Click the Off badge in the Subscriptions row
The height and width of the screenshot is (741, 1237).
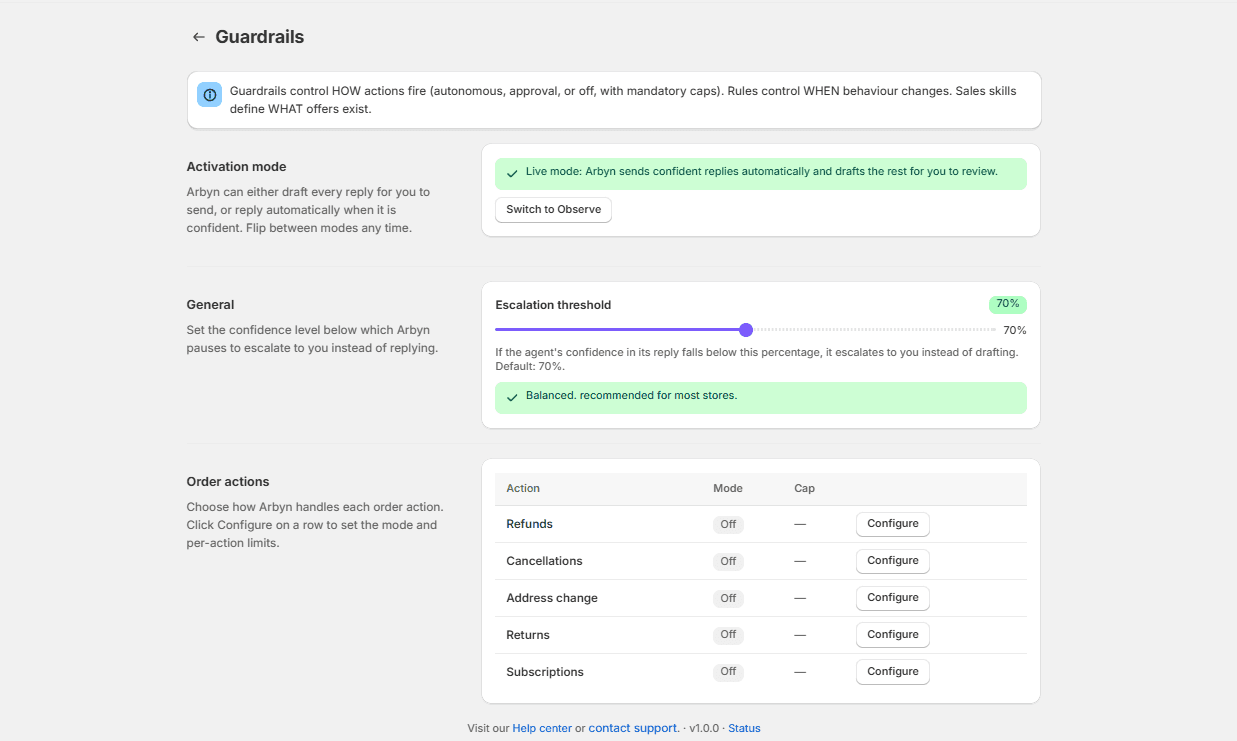point(728,672)
